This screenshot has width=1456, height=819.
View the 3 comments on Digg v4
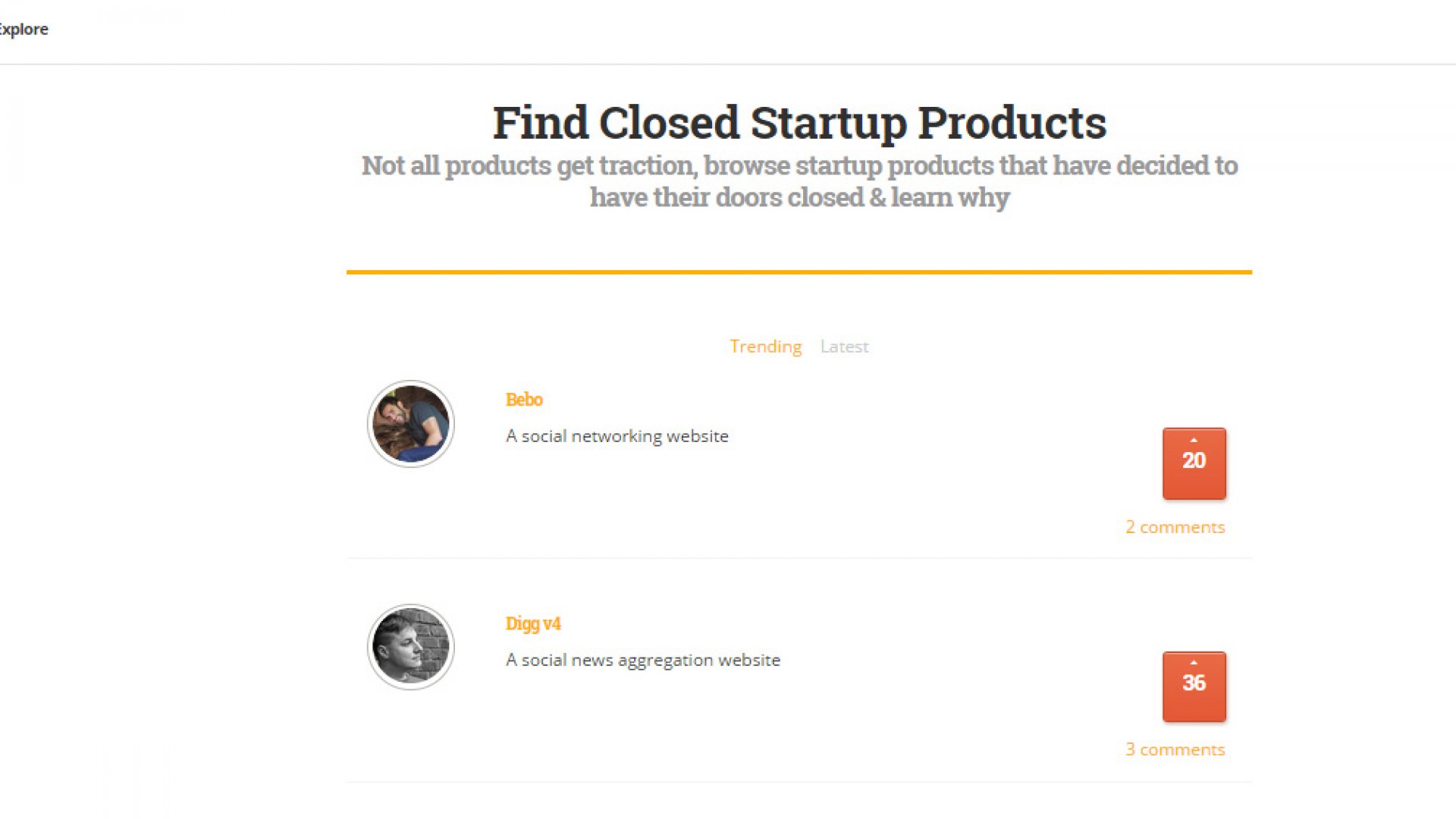(1175, 749)
